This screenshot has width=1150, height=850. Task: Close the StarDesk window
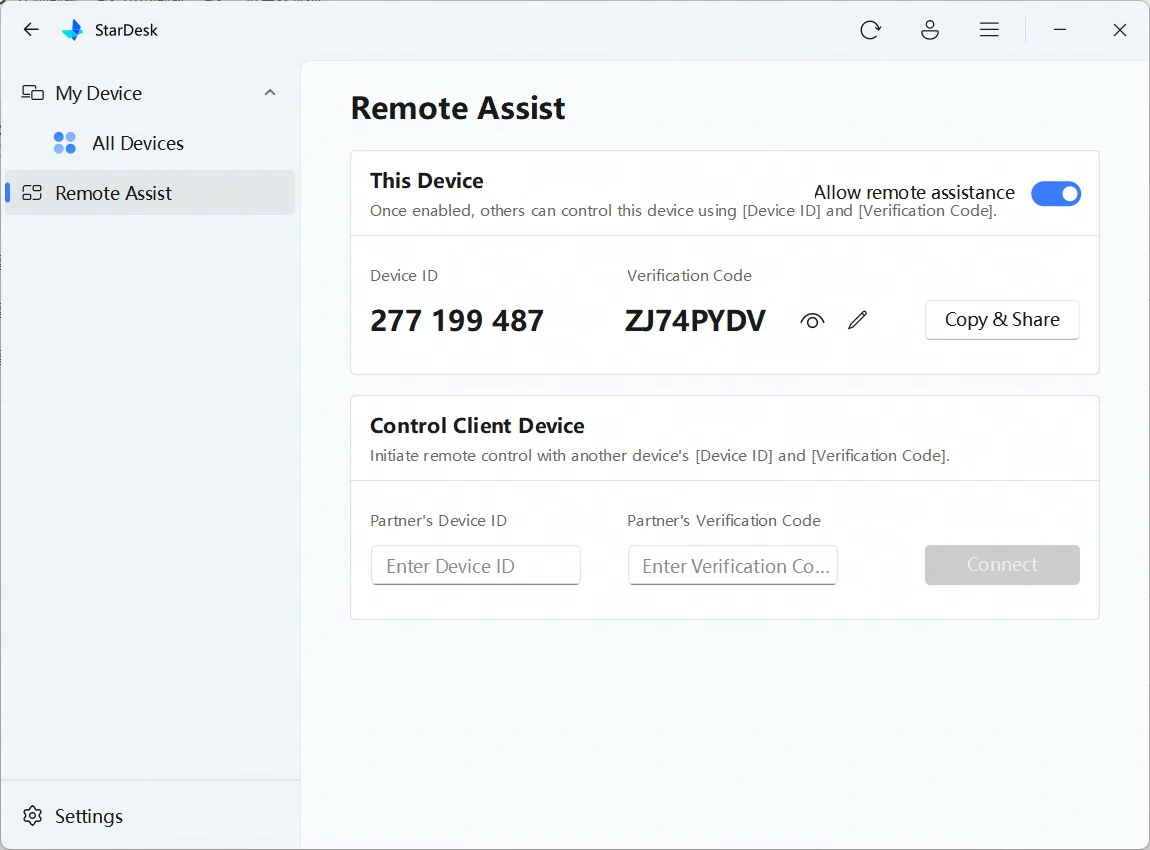coord(1119,30)
